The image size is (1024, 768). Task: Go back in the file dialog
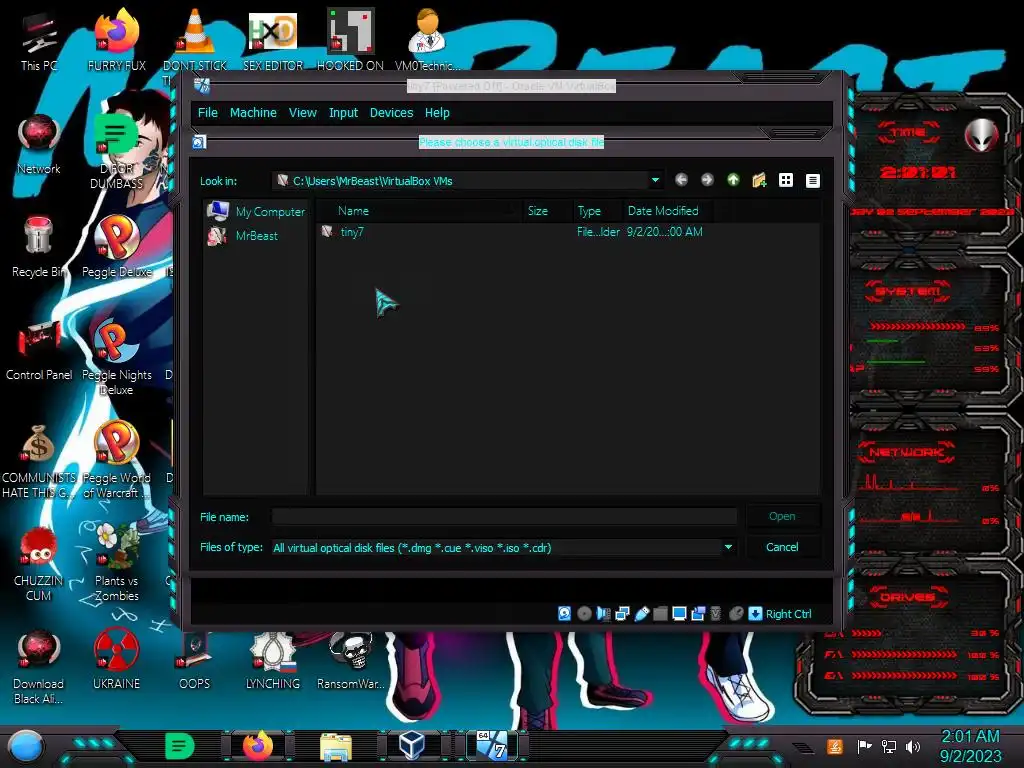[x=681, y=180]
